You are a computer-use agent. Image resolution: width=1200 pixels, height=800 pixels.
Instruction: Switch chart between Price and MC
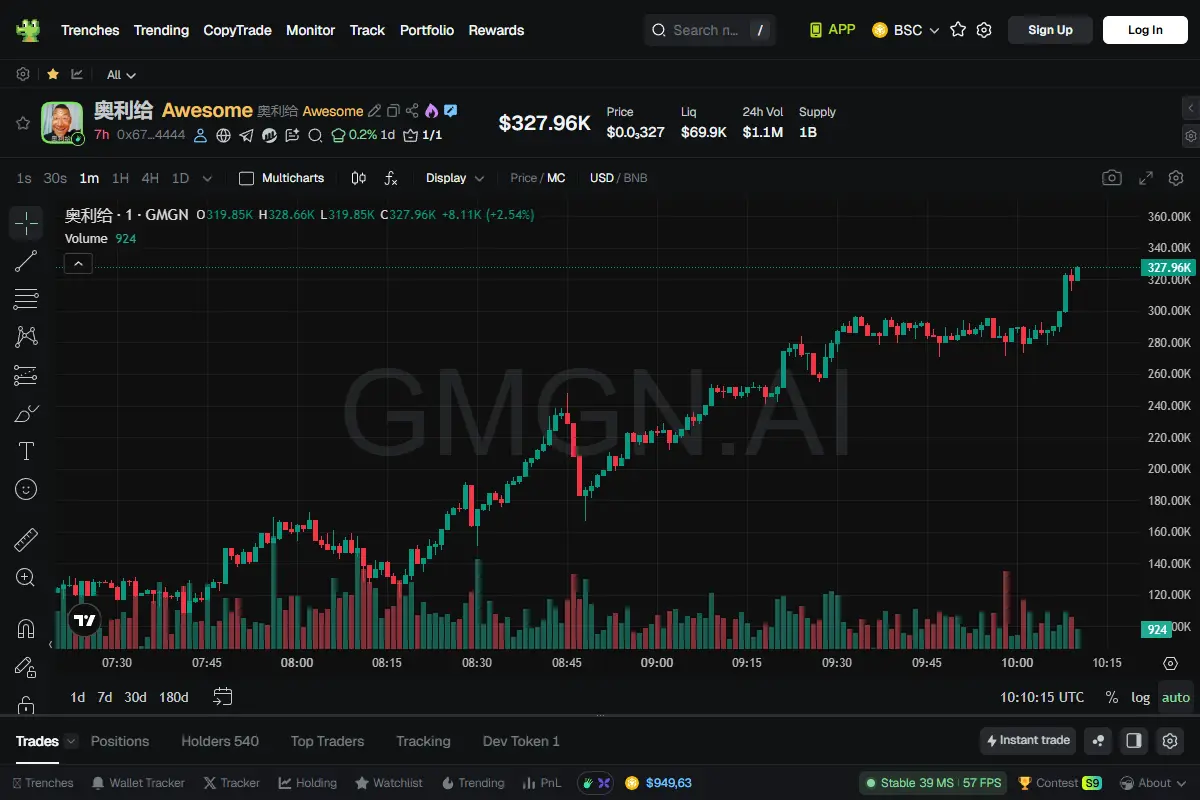[x=538, y=178]
